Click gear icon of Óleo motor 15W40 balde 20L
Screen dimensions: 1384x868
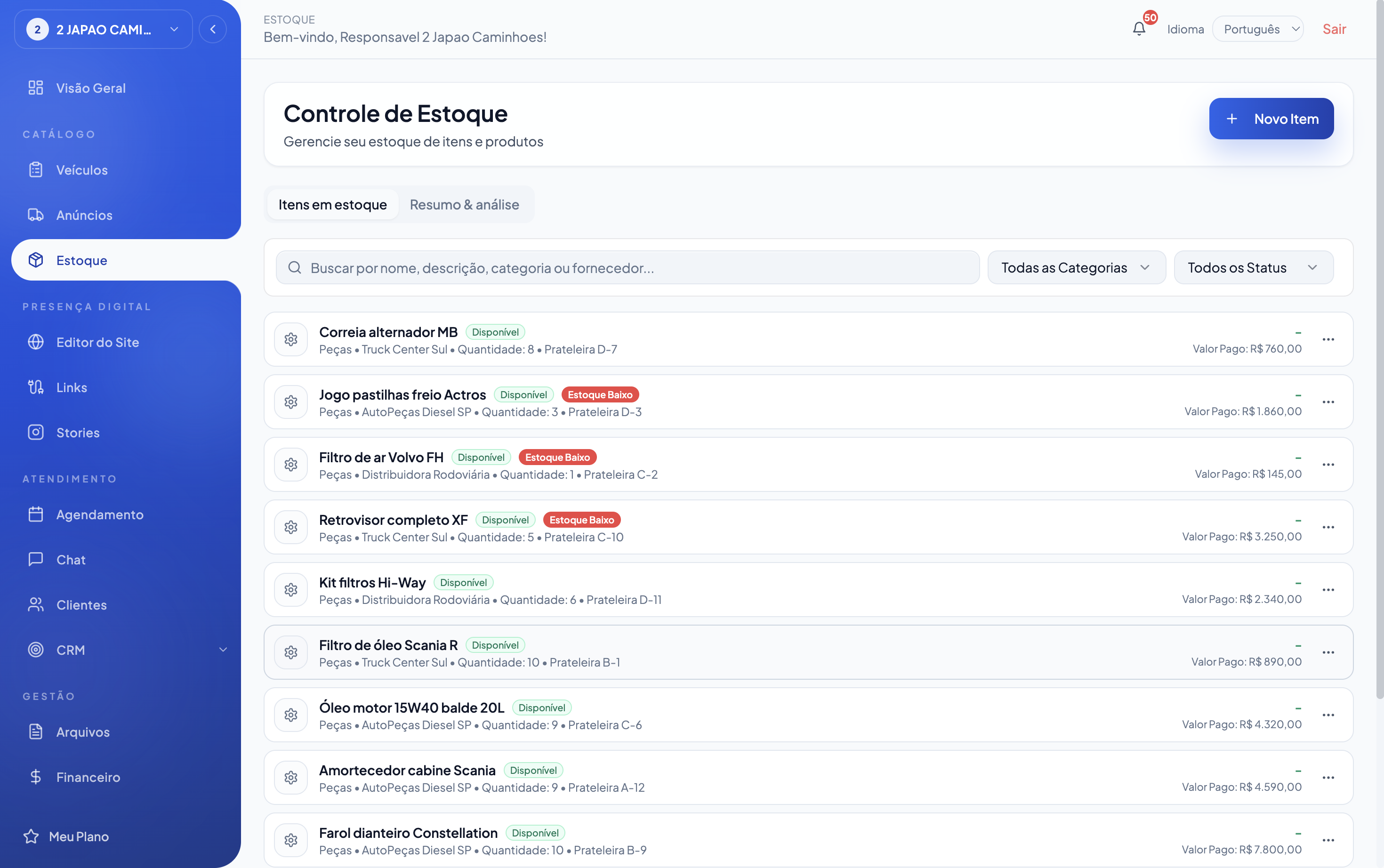coord(291,715)
